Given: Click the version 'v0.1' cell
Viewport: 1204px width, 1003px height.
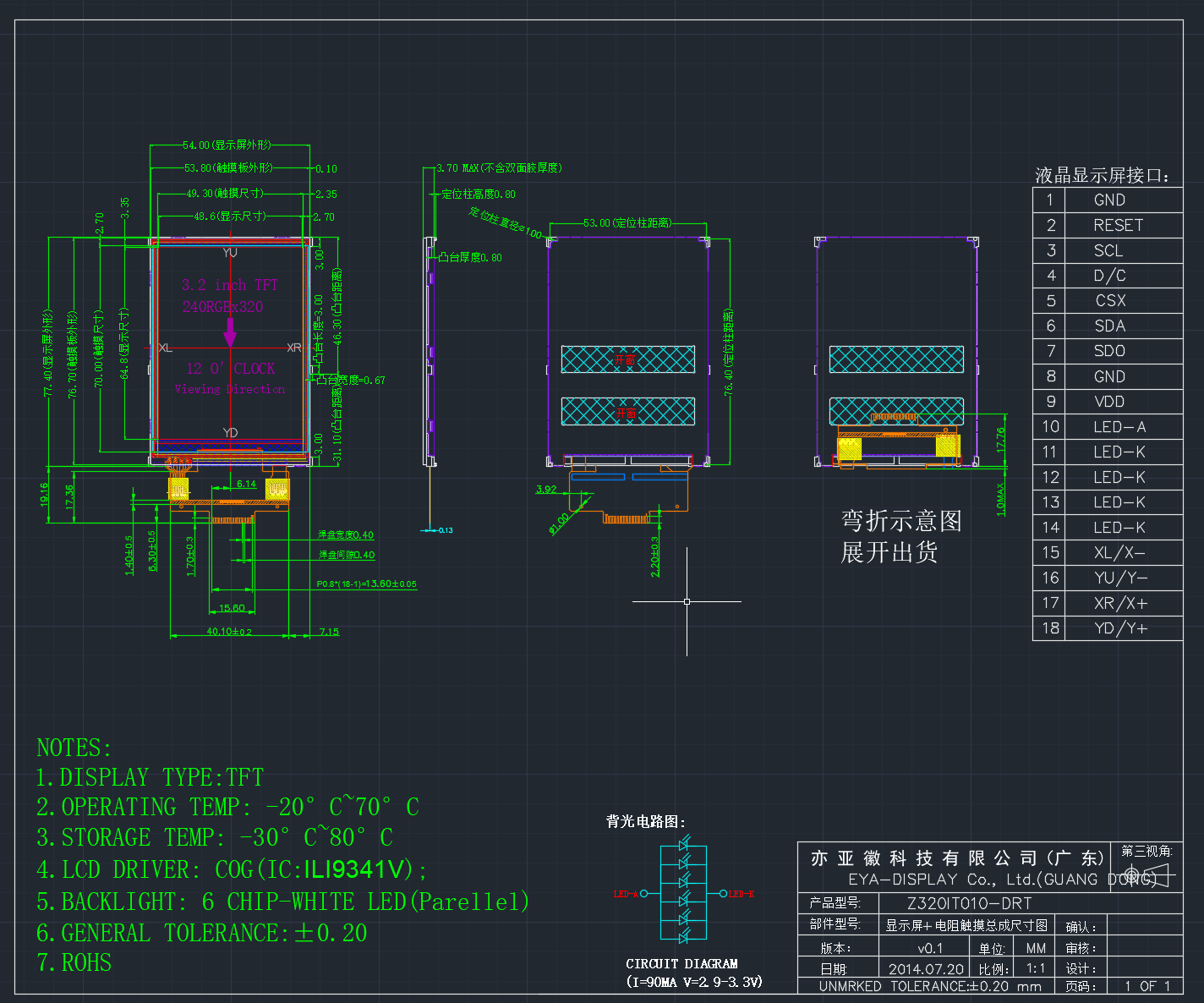Looking at the screenshot, I should click(930, 948).
